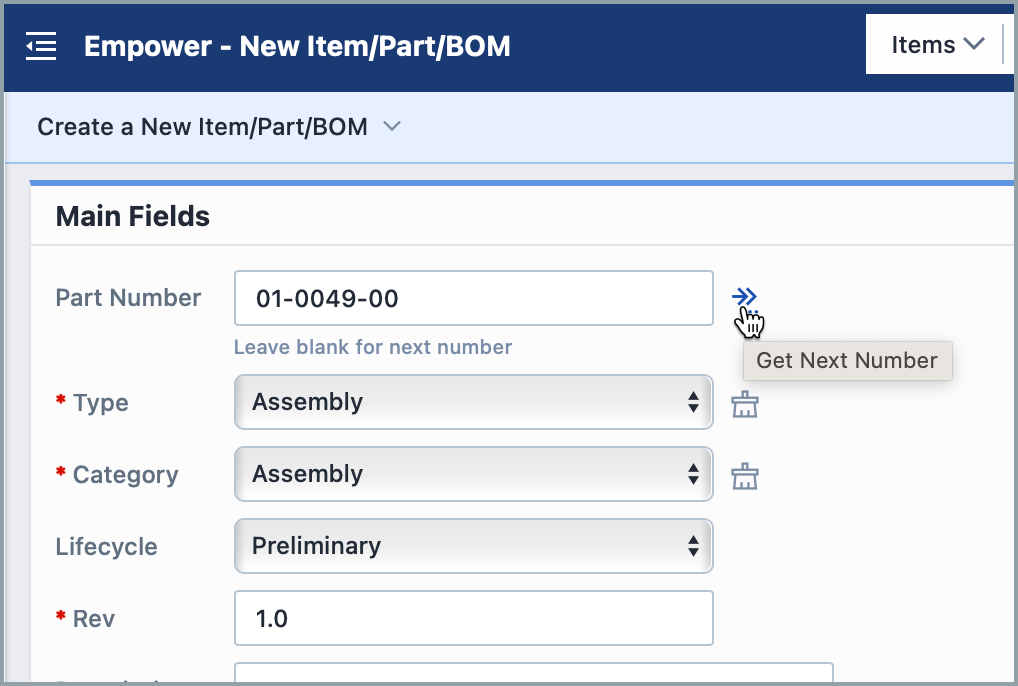Open the Lifecycle dropdown showing Preliminary

coord(473,546)
